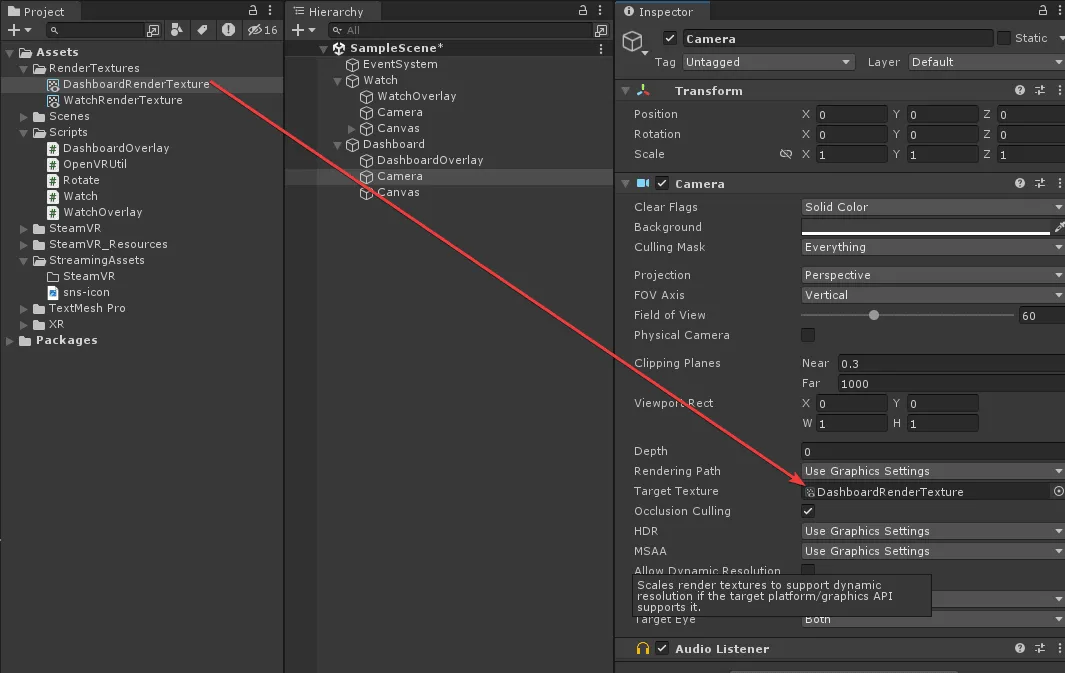The width and height of the screenshot is (1065, 673).
Task: Click the console error indicator icon in Project
Action: coord(228,30)
